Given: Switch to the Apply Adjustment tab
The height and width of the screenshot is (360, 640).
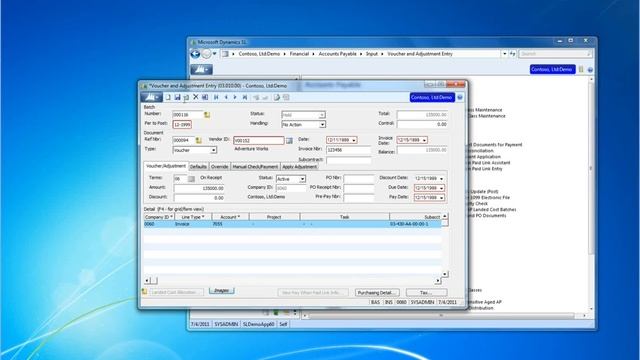Looking at the screenshot, I should pos(299,167).
